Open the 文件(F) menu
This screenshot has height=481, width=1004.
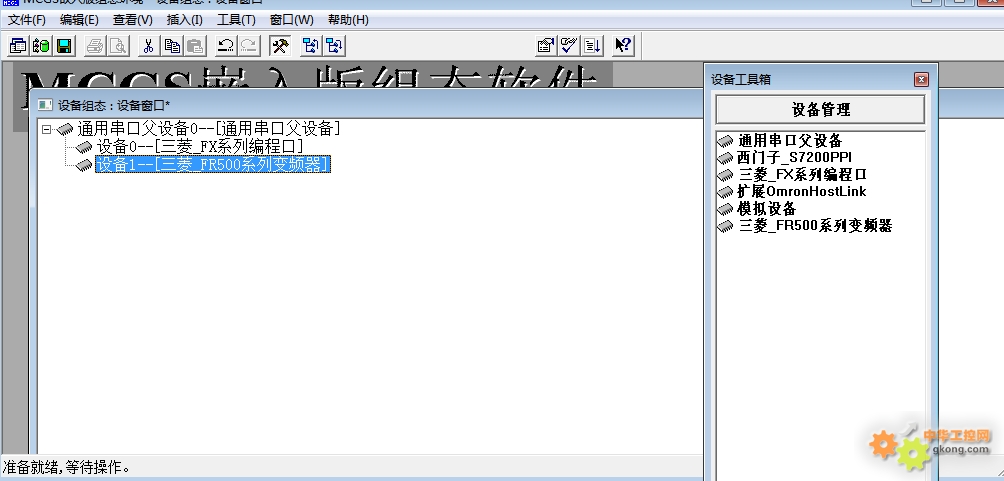pyautogui.click(x=27, y=20)
